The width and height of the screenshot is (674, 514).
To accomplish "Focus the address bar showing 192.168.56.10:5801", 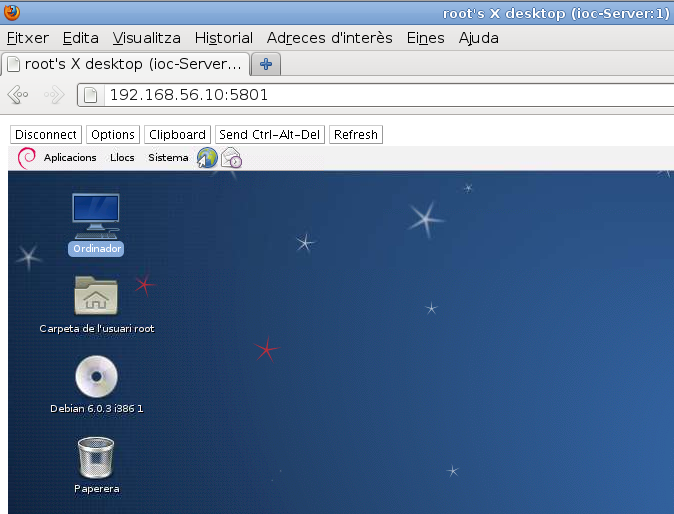I will click(x=380, y=96).
